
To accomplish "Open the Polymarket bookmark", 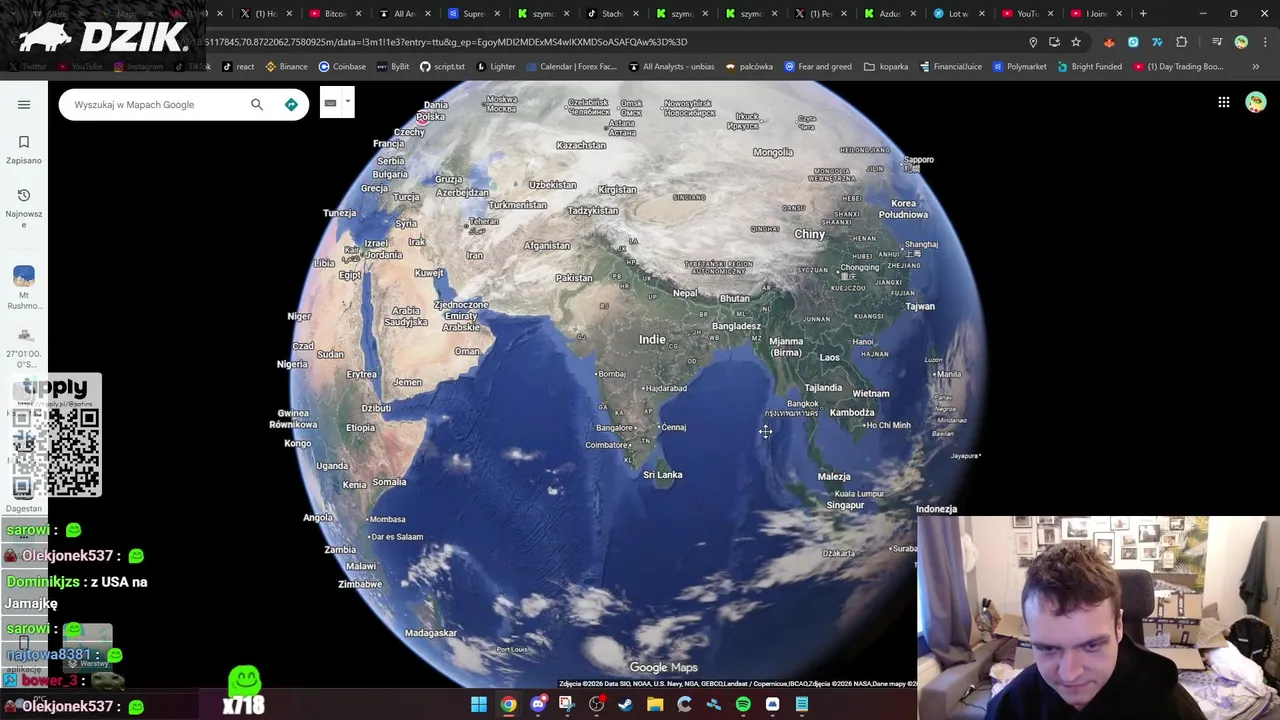I will coord(1019,67).
